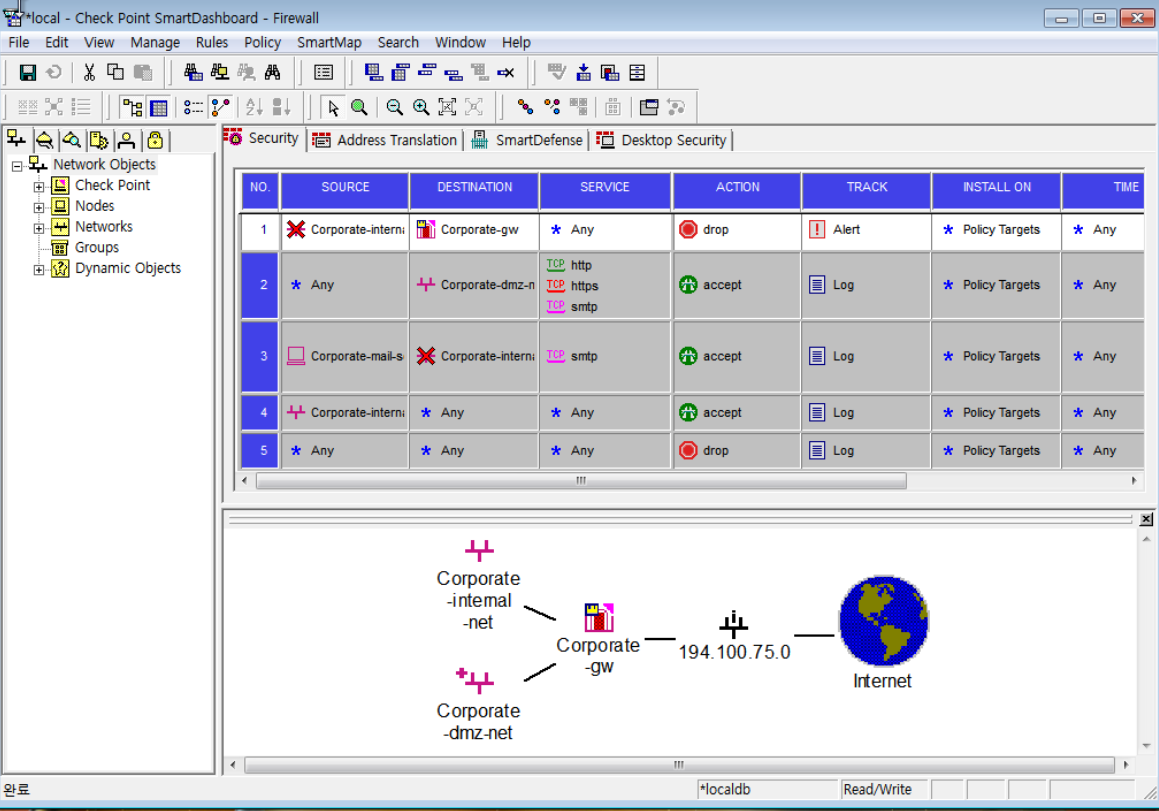Screen dimensions: 1159x811
Task: Click the Cut scissors icon
Action: 89,72
